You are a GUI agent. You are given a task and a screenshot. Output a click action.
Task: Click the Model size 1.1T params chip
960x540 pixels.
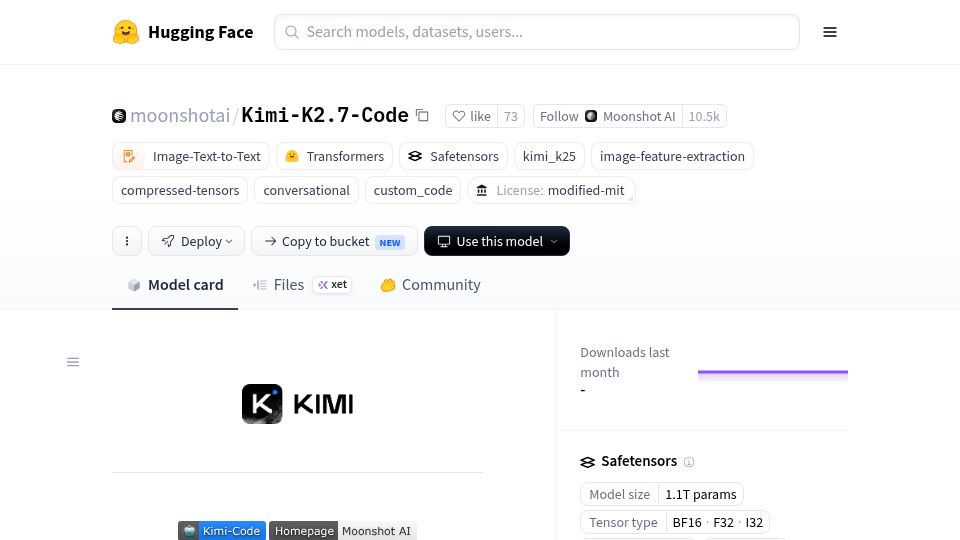click(x=662, y=494)
